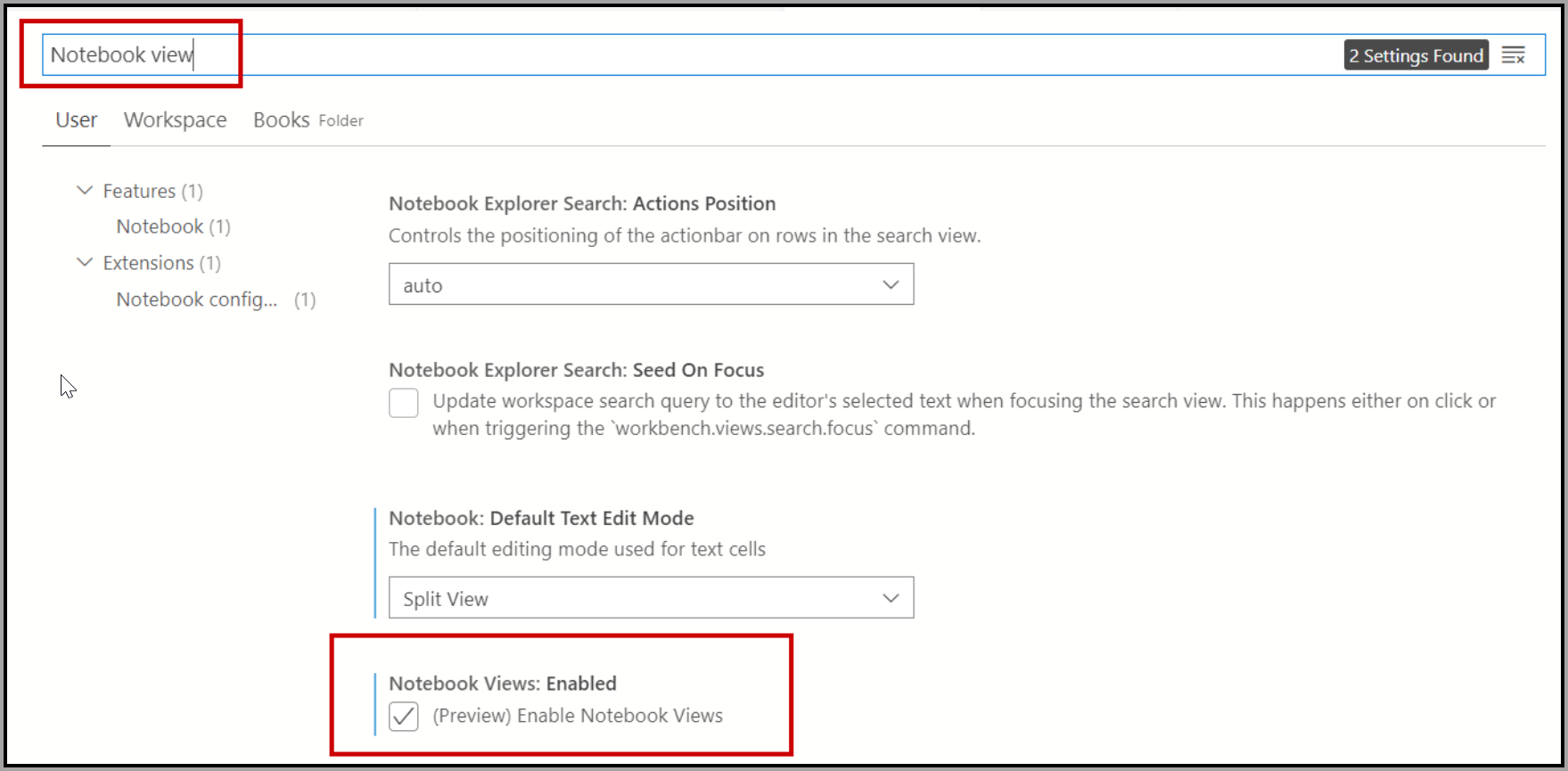Click the 'Notebook Views: Enabled' setting title
The image size is (1568, 771).
point(502,684)
